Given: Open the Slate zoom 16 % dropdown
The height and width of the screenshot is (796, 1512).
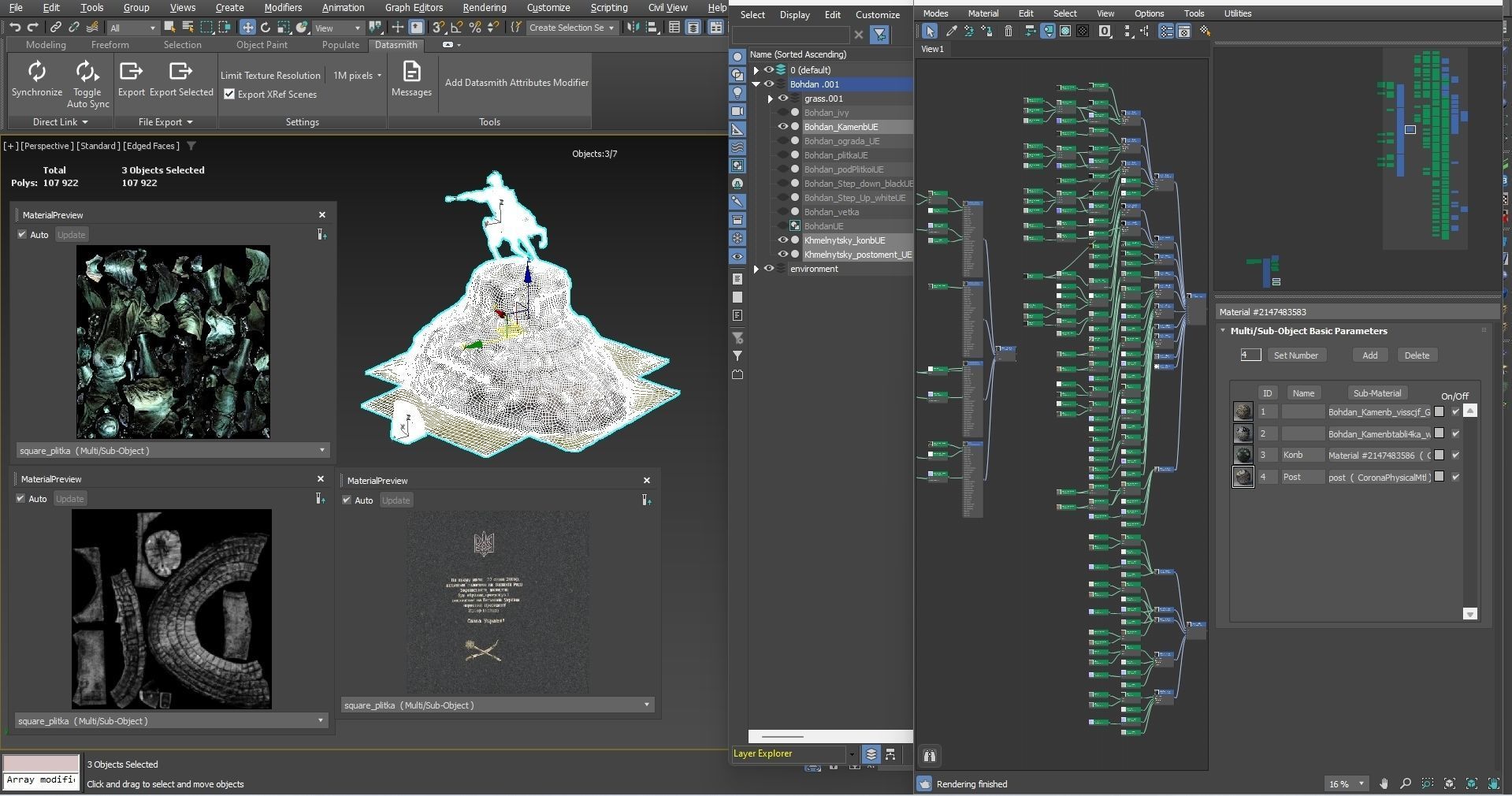Looking at the screenshot, I should point(1345,784).
